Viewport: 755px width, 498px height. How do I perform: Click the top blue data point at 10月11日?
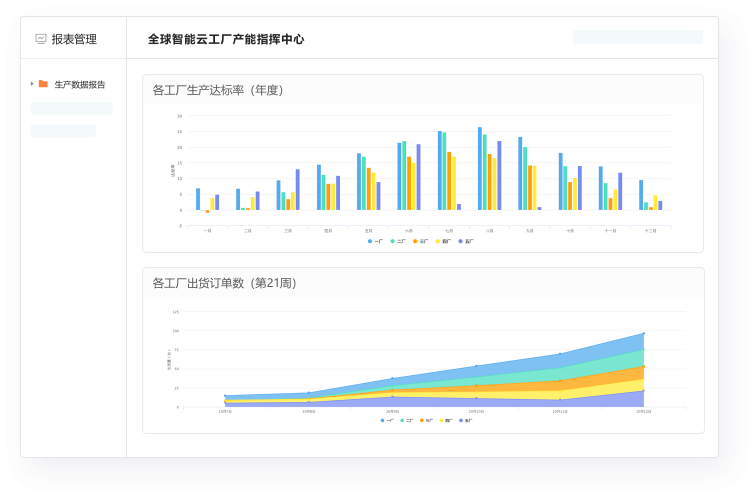560,354
